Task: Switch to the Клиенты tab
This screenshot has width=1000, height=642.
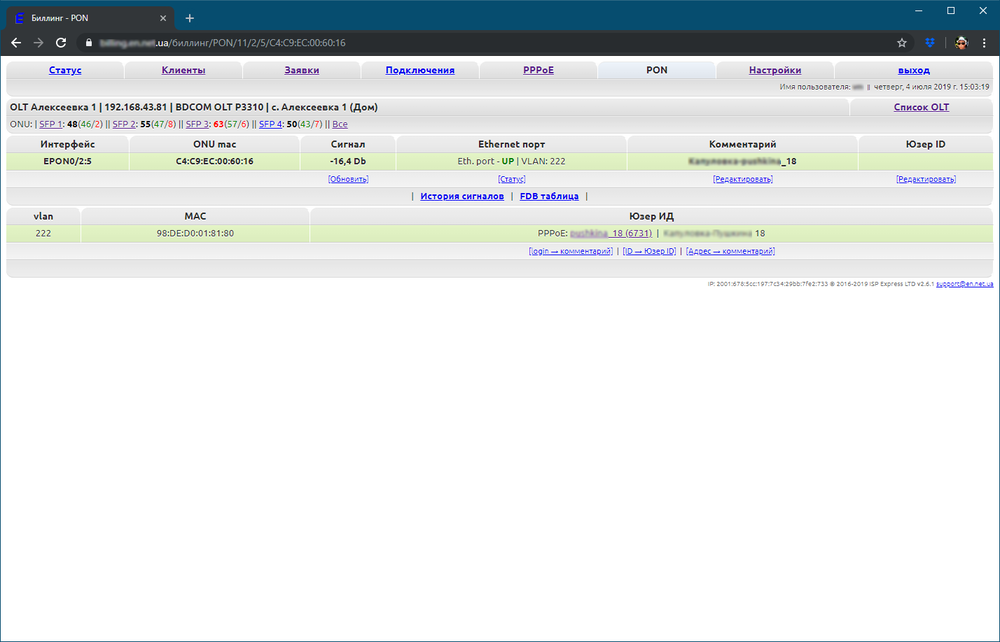Action: click(183, 70)
